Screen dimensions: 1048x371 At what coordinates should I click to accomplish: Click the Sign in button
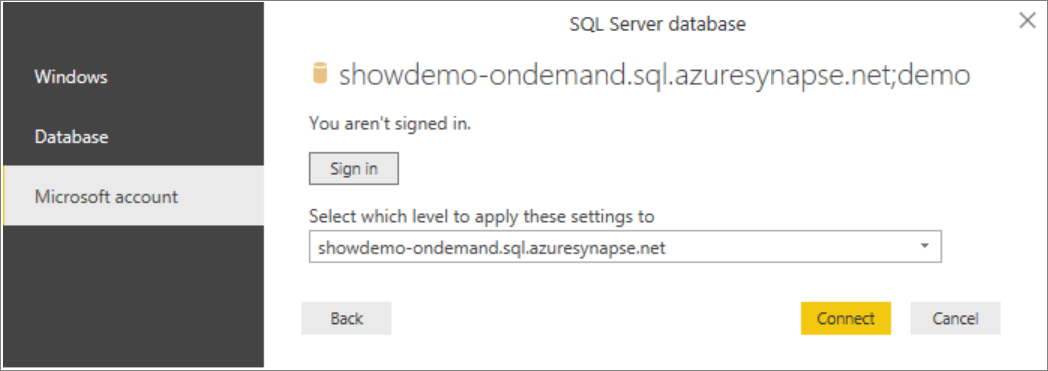point(354,168)
